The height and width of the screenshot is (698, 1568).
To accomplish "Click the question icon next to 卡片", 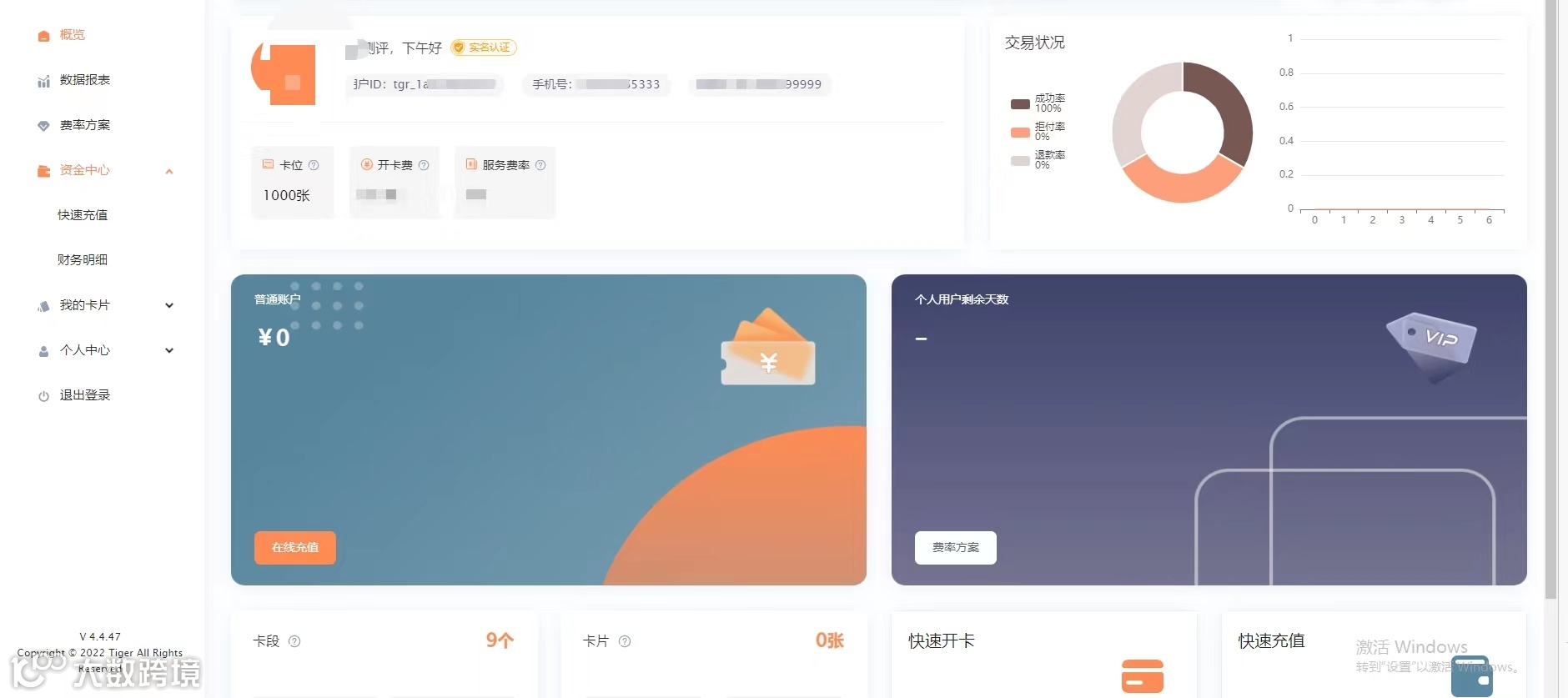I will click(625, 641).
